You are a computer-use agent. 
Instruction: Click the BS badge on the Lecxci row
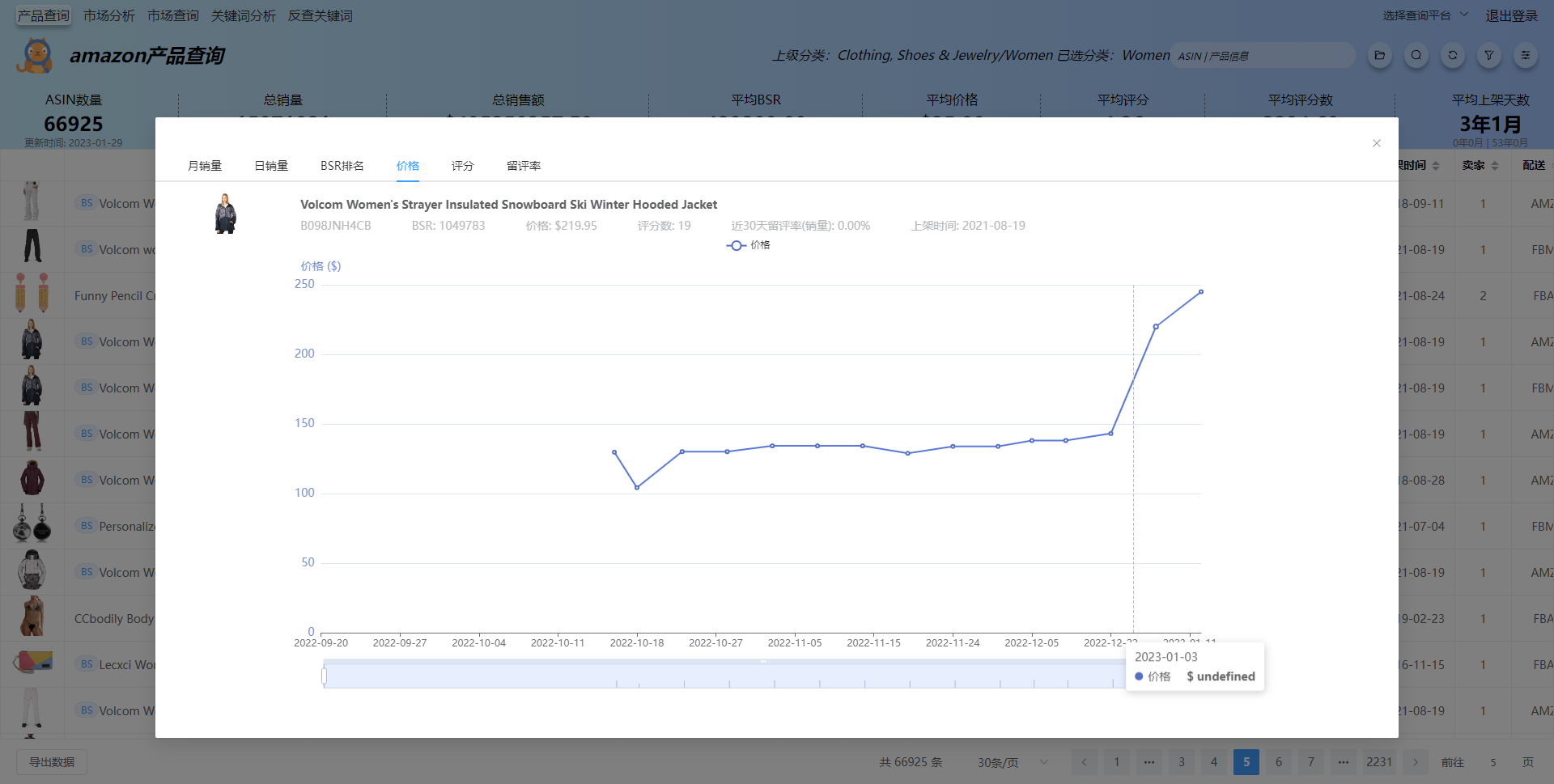[87, 664]
